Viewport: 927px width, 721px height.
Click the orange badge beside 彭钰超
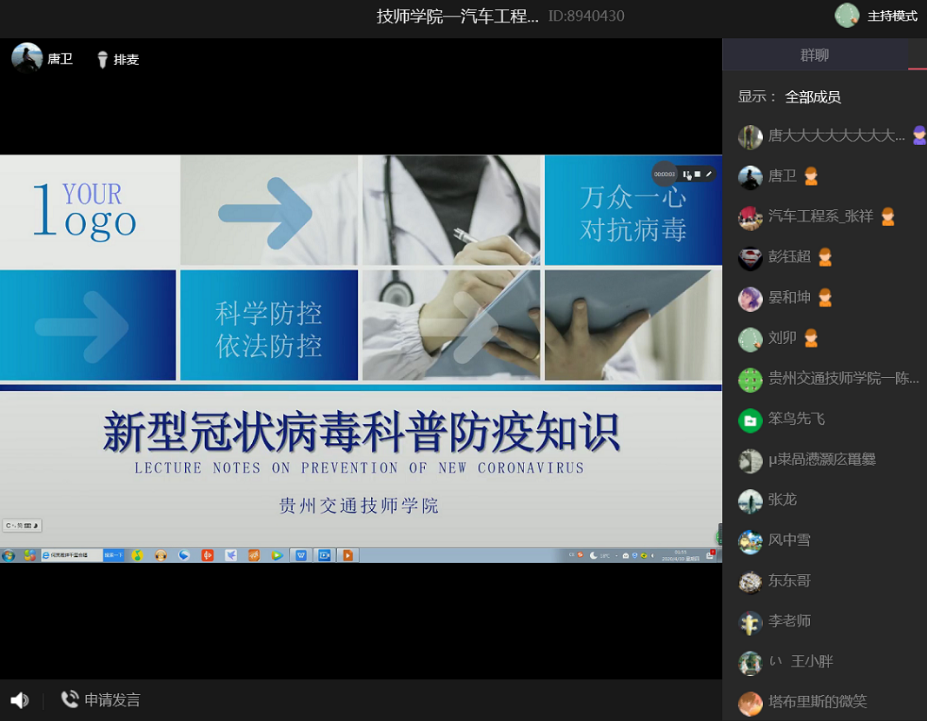click(825, 257)
